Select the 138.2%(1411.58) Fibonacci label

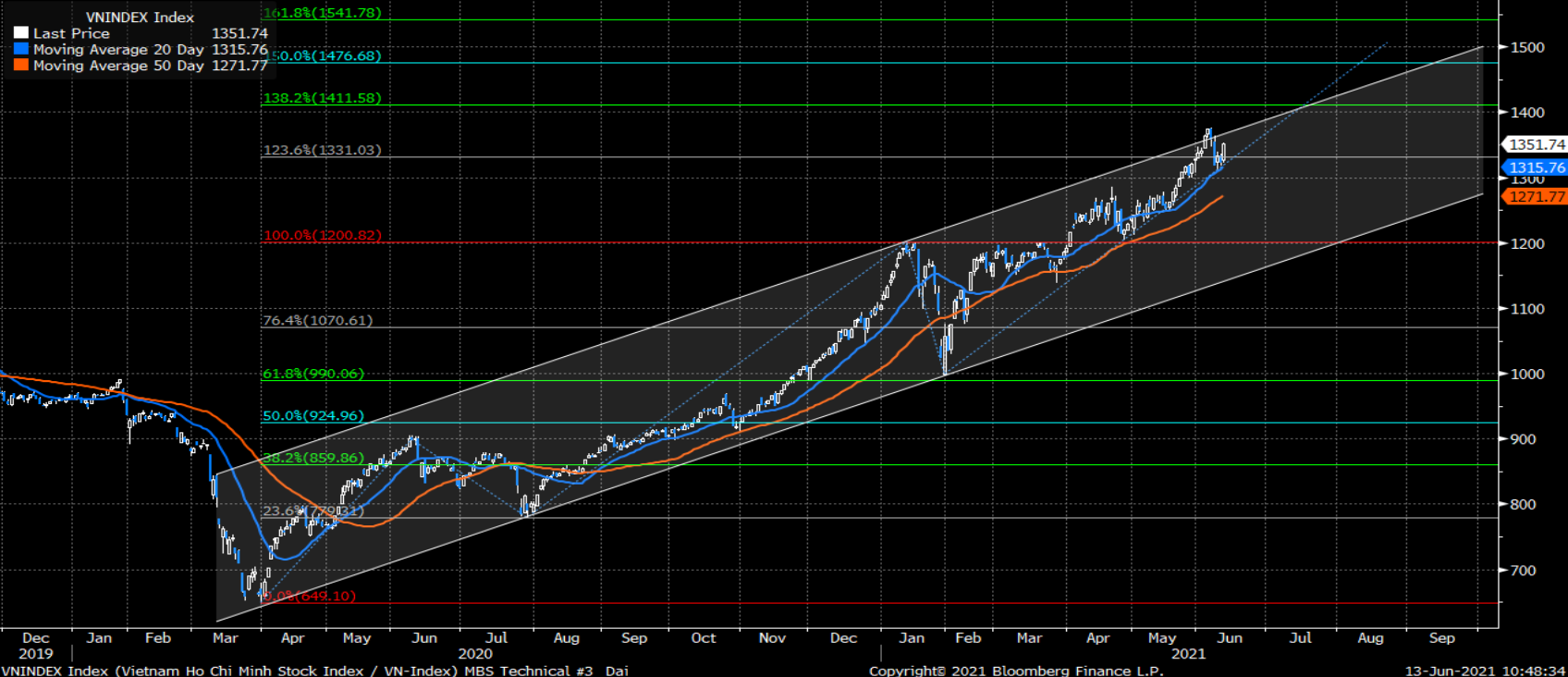point(323,98)
